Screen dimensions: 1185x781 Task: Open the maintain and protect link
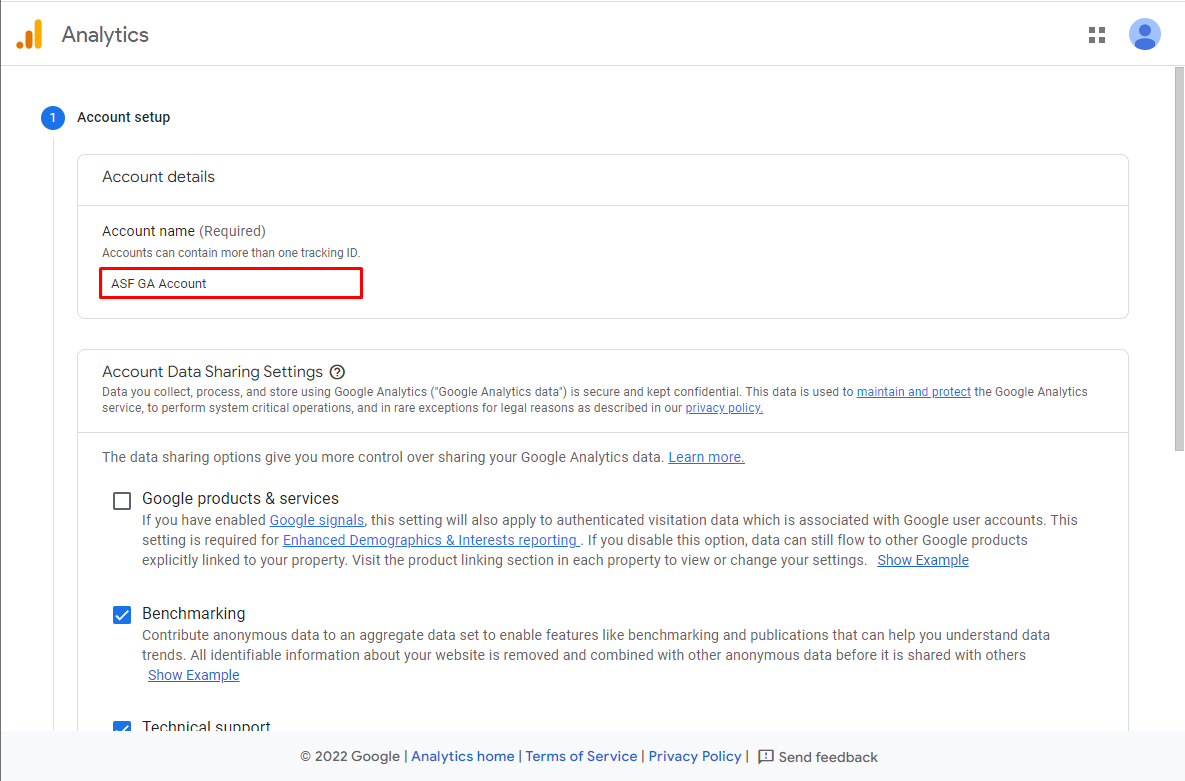(x=913, y=392)
